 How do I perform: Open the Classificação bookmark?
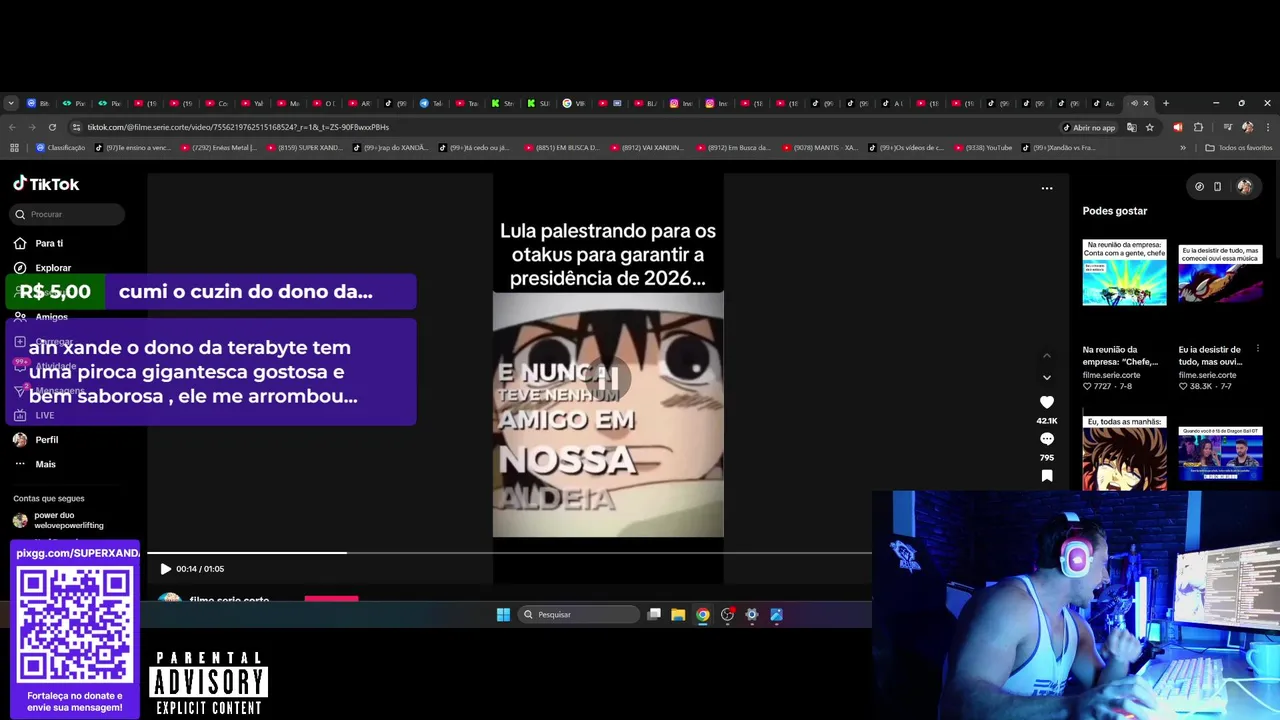pos(61,148)
